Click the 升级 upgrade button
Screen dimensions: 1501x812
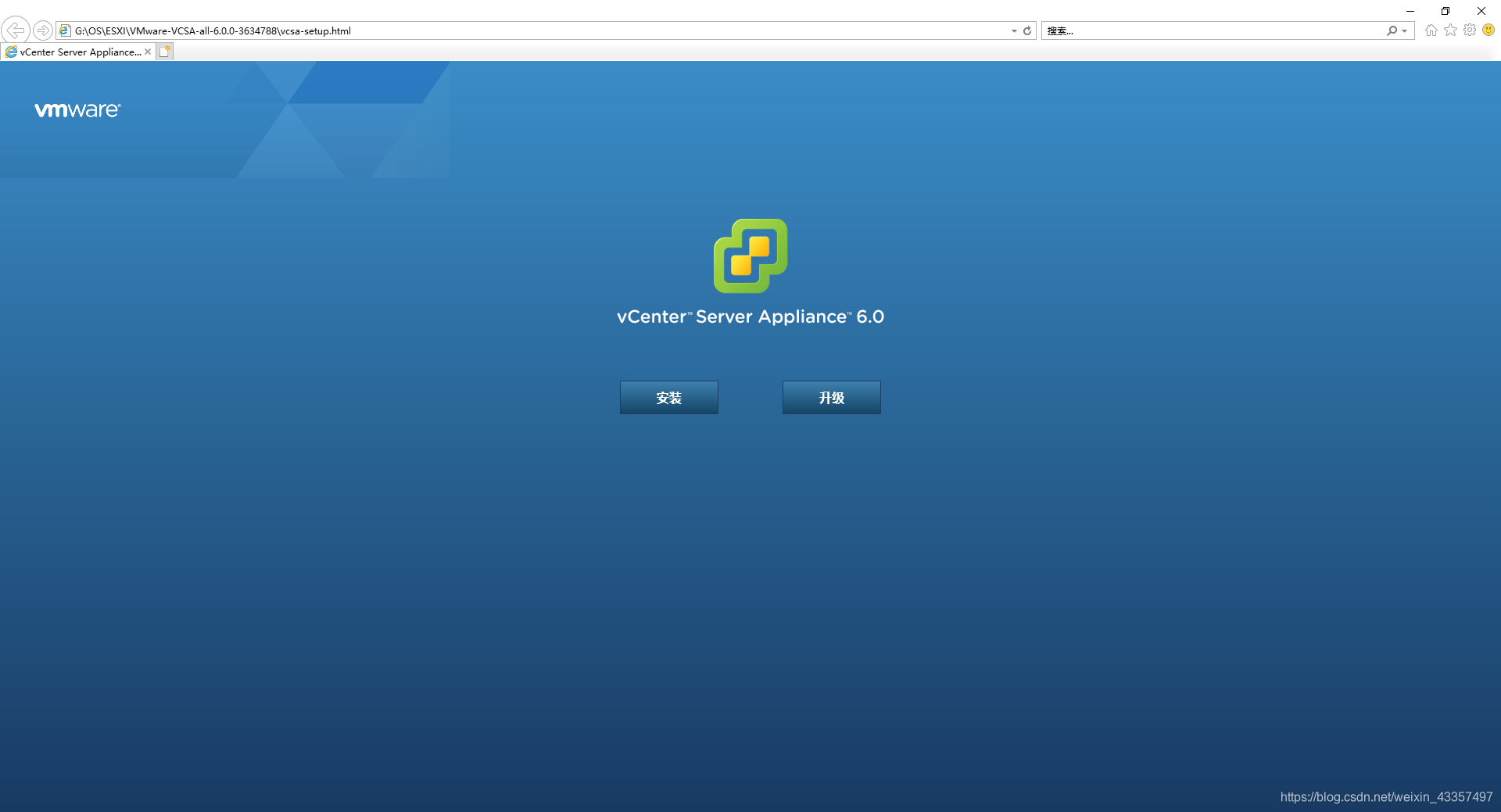click(x=831, y=398)
